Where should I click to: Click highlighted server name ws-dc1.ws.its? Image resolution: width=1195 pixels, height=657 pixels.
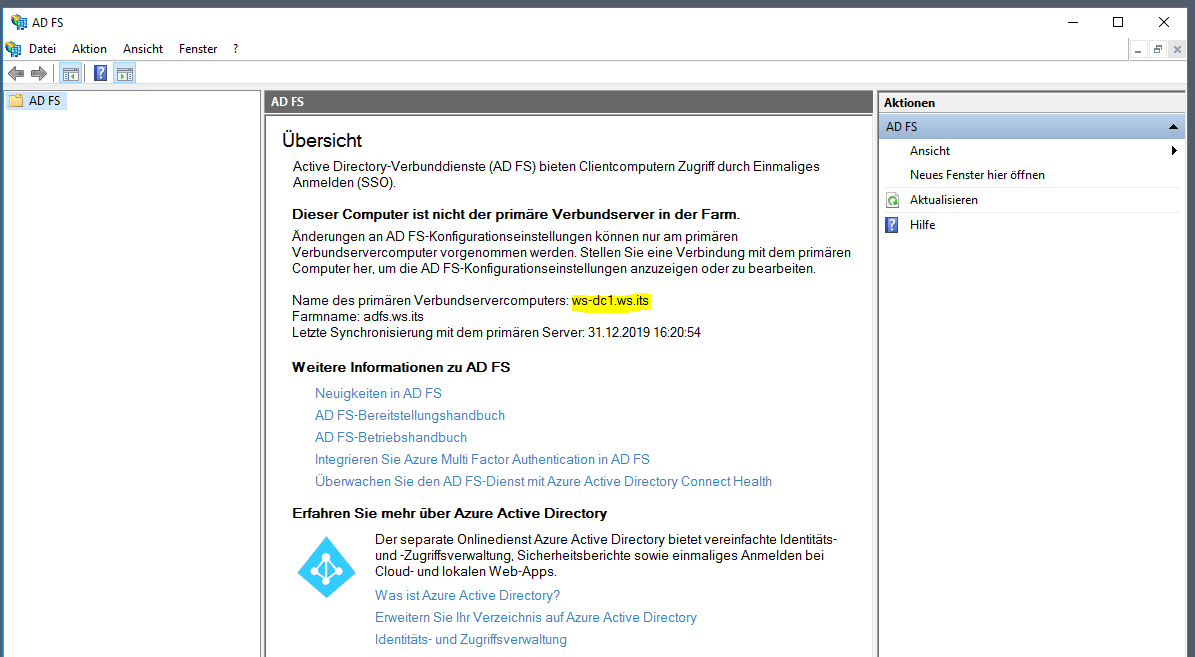(610, 300)
